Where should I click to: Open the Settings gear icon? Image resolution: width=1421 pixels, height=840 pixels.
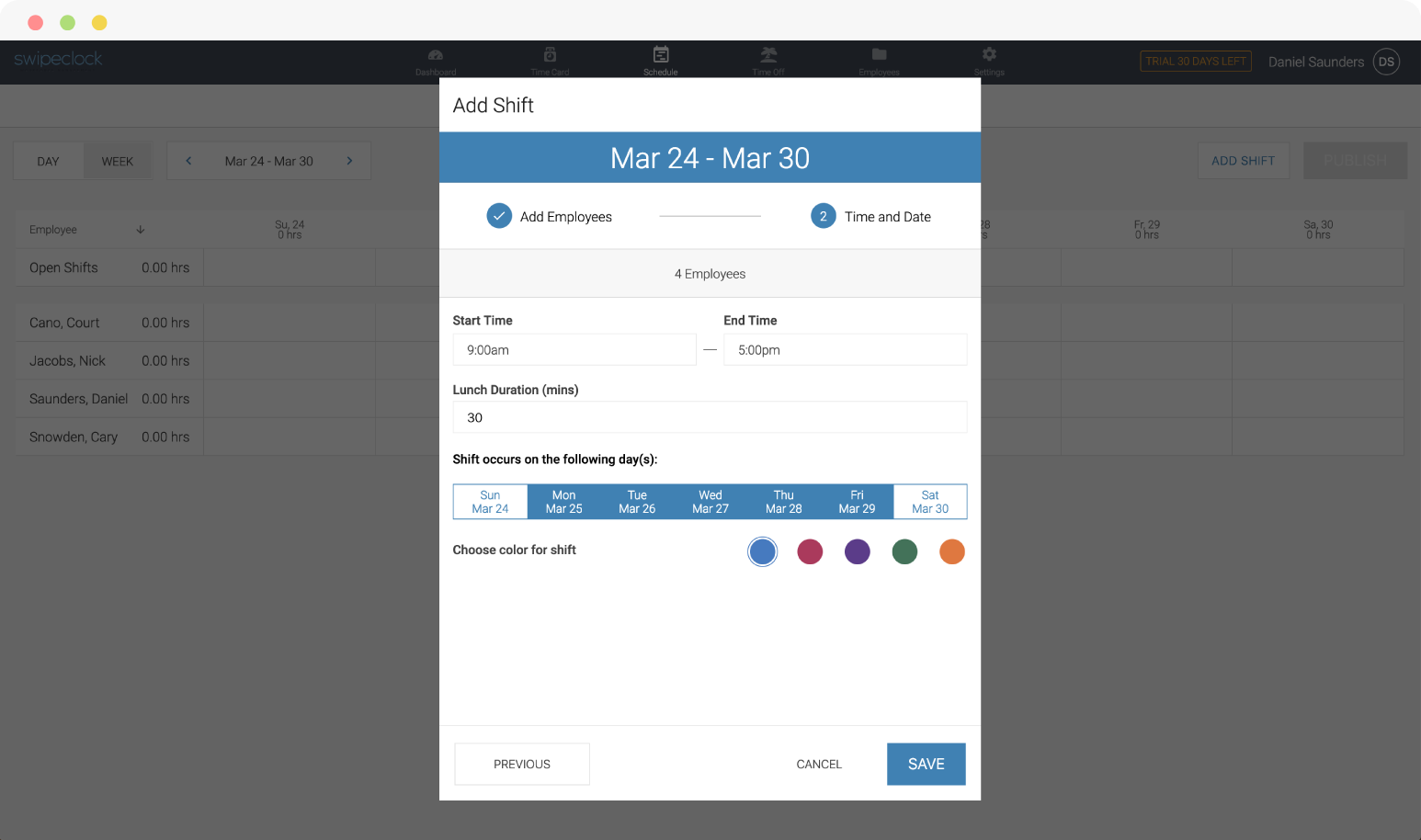tap(989, 54)
